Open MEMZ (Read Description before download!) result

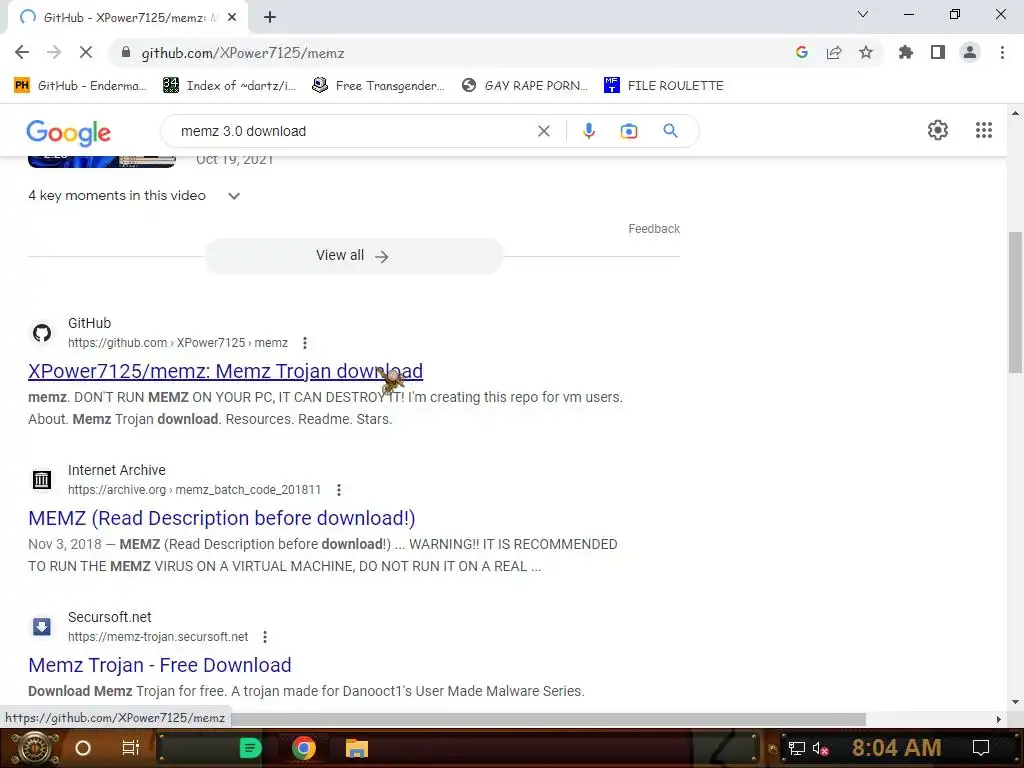tap(221, 518)
